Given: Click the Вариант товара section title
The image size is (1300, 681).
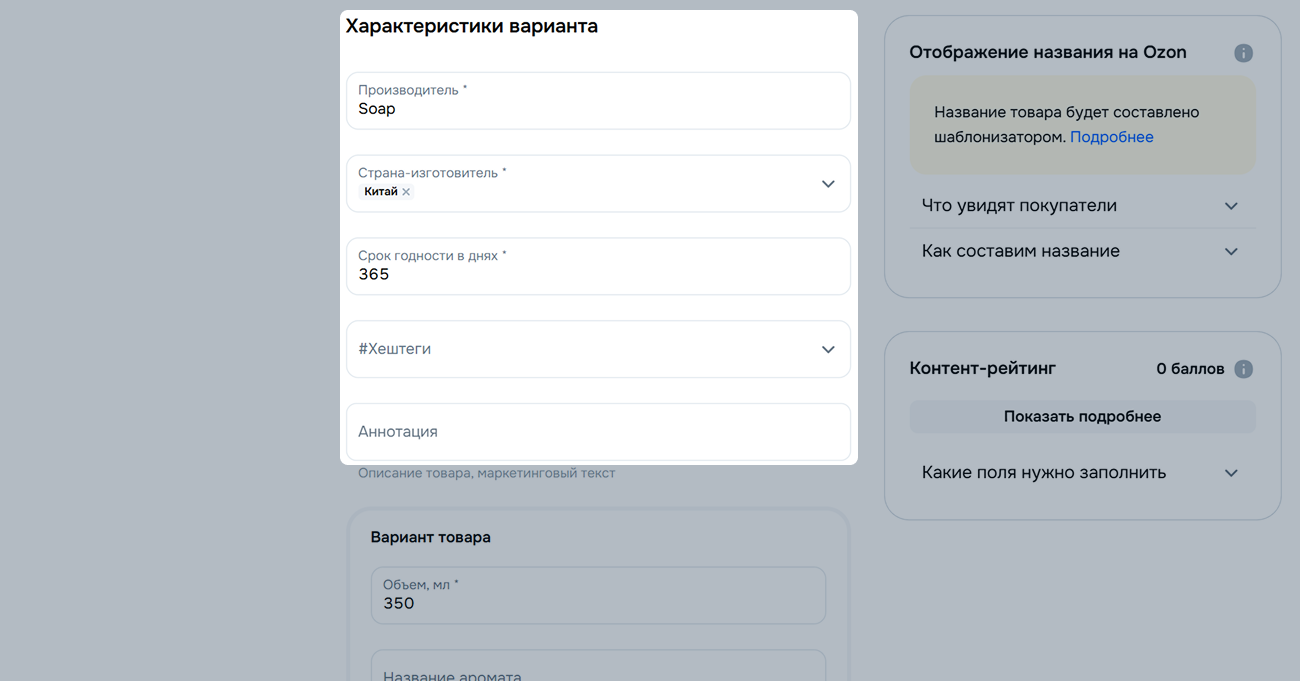Looking at the screenshot, I should tap(430, 537).
